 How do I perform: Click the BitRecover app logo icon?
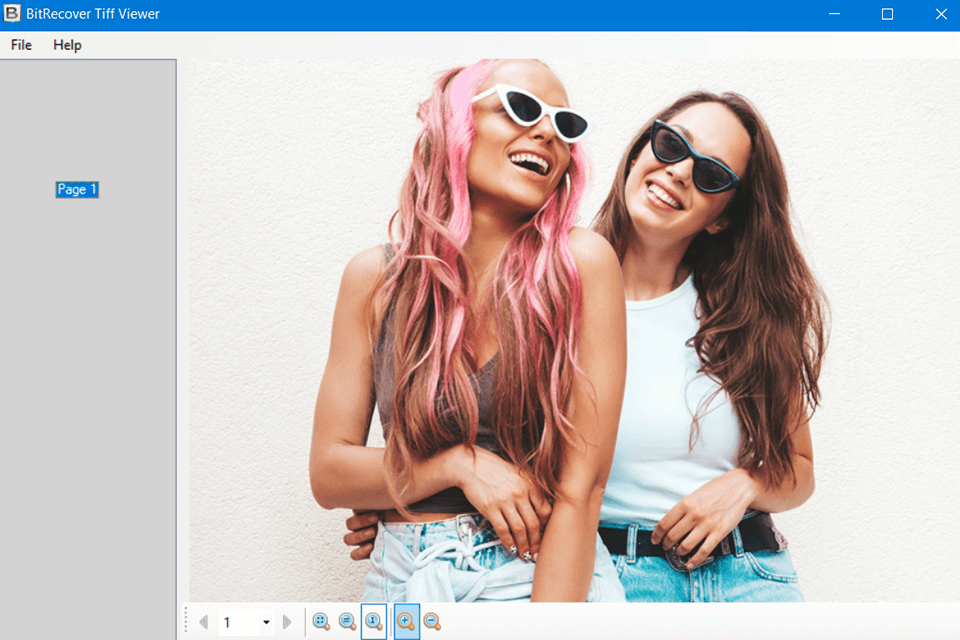[x=12, y=13]
